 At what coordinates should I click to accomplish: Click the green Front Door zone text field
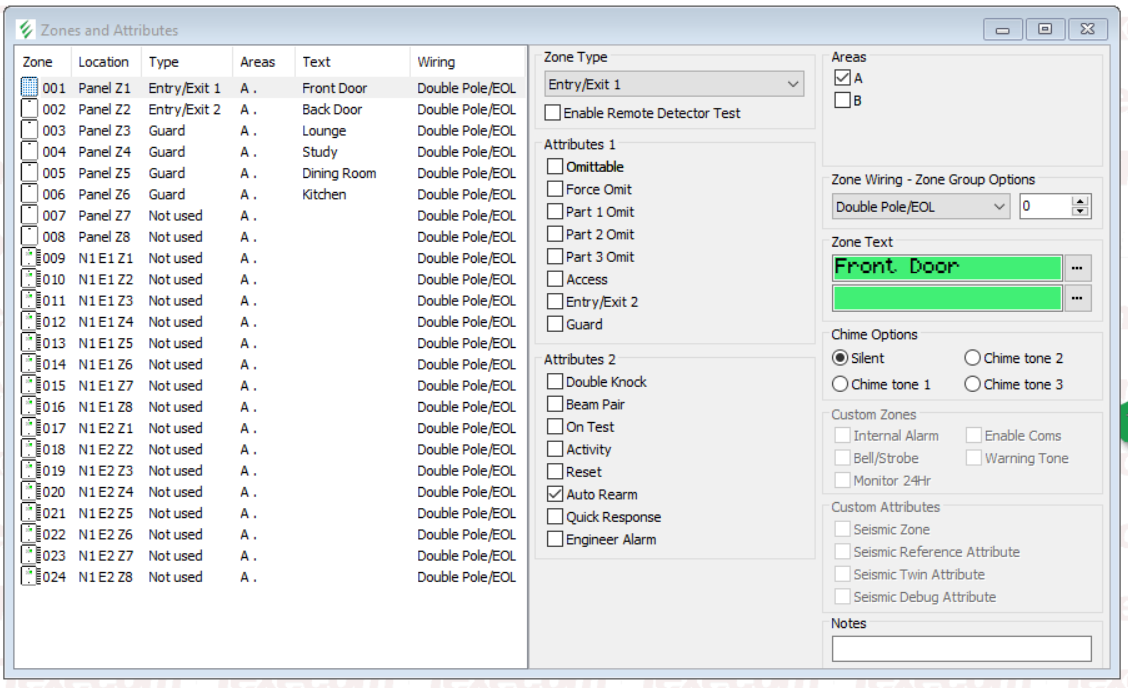click(x=946, y=267)
